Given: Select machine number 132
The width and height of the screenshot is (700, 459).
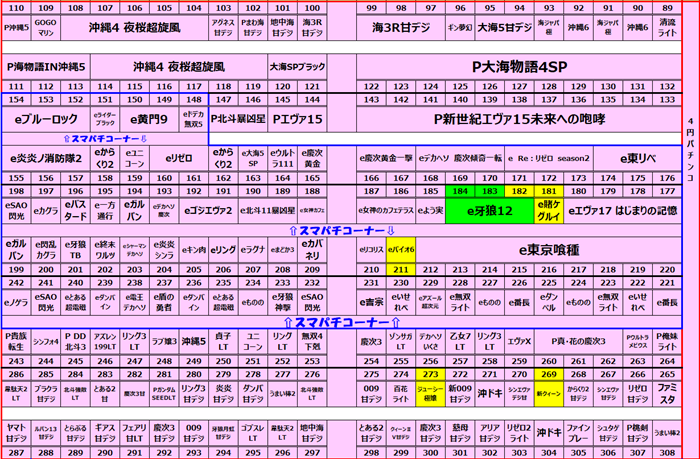Looking at the screenshot, I should [667, 87].
